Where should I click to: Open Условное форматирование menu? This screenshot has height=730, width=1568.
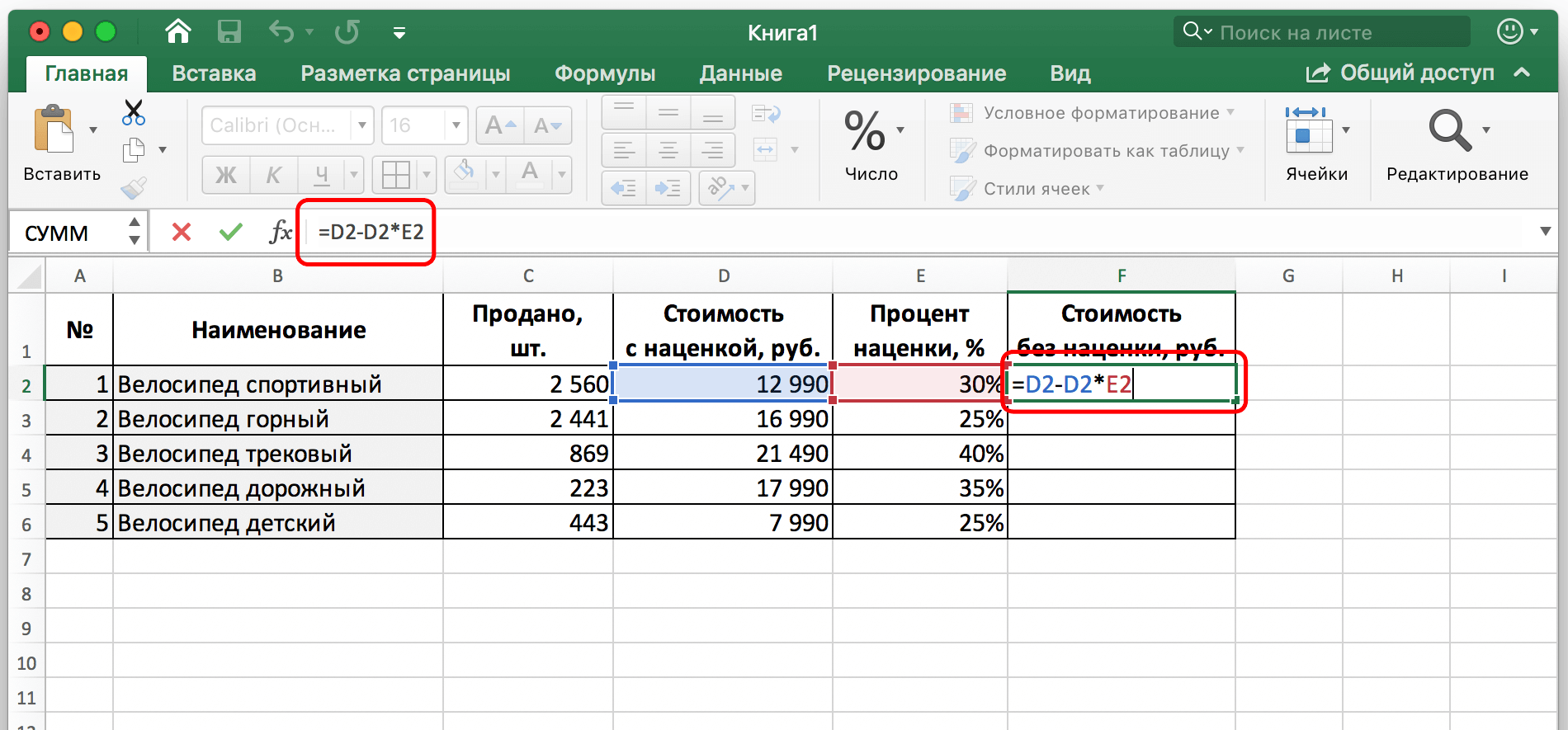(x=1093, y=113)
